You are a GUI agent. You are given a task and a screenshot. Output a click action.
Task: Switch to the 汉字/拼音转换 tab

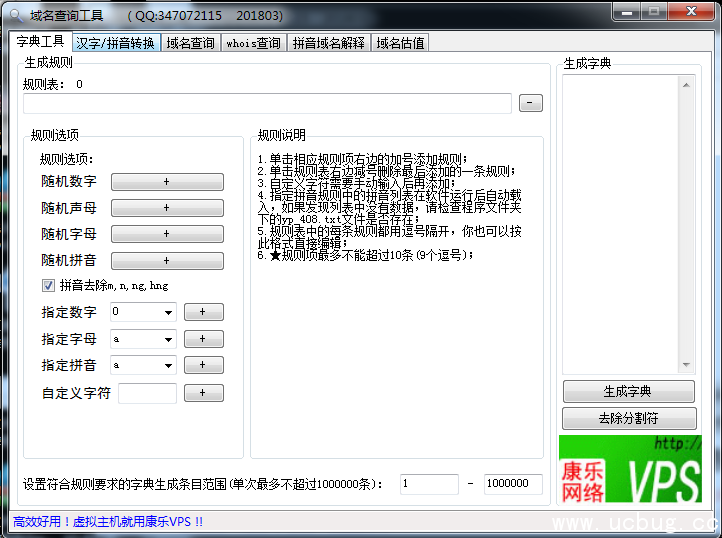coord(115,43)
